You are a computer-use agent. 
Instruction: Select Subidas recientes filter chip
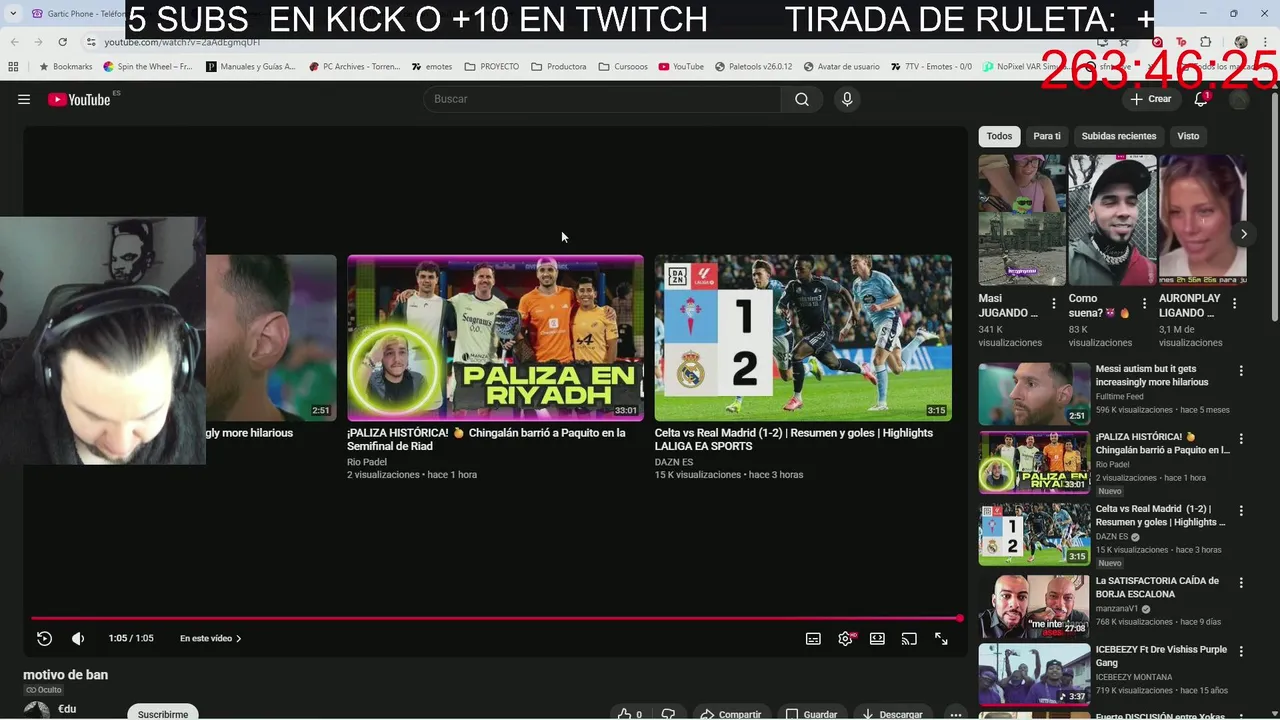tap(1118, 136)
